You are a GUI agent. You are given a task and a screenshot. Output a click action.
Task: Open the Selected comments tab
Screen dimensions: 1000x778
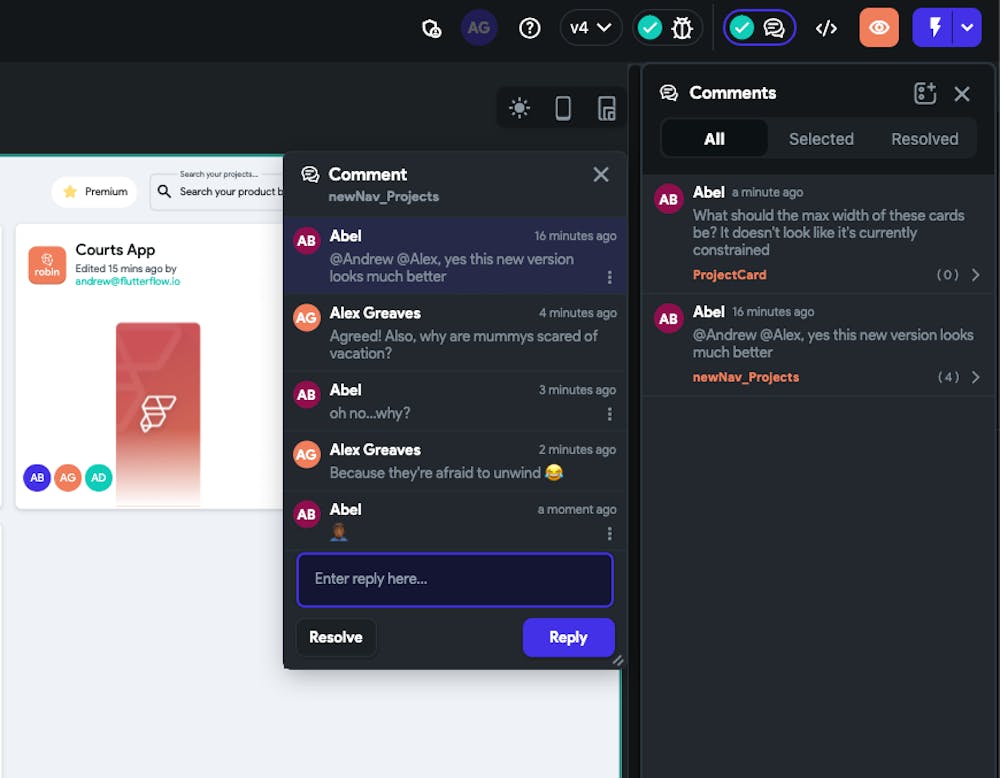pos(821,139)
